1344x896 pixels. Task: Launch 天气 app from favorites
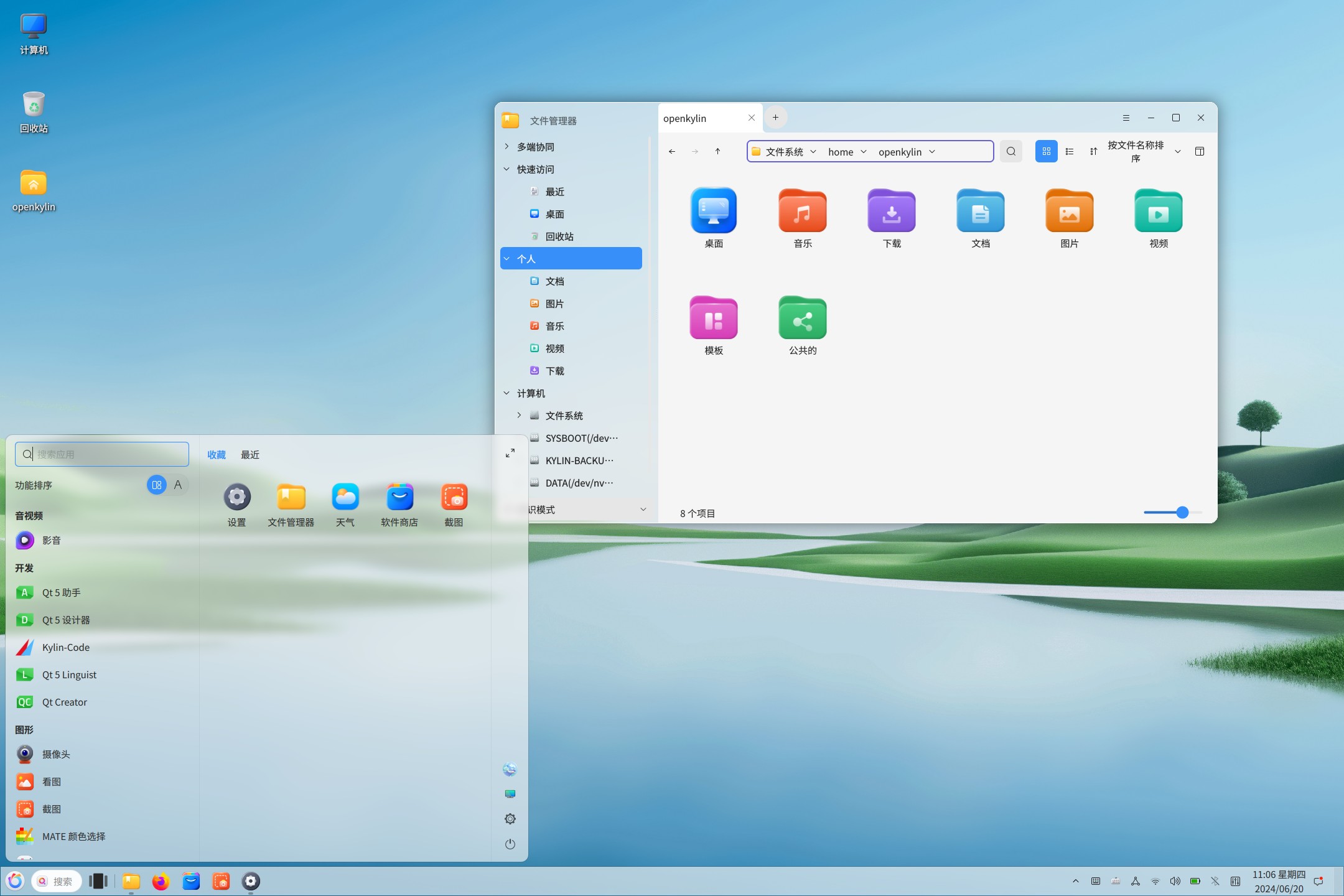pyautogui.click(x=345, y=505)
